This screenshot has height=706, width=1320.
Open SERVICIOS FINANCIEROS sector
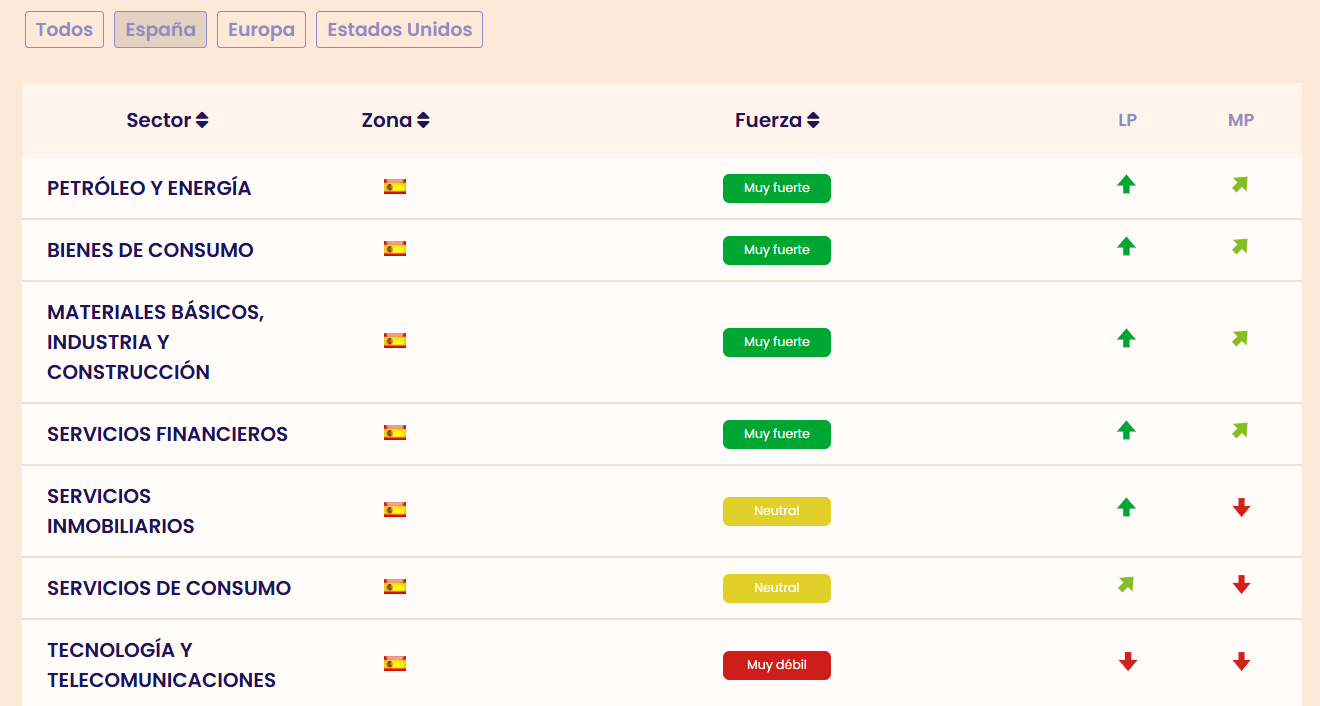(167, 434)
